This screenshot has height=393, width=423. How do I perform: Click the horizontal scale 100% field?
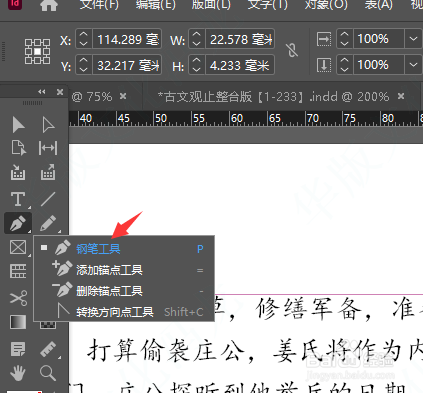tap(379, 39)
